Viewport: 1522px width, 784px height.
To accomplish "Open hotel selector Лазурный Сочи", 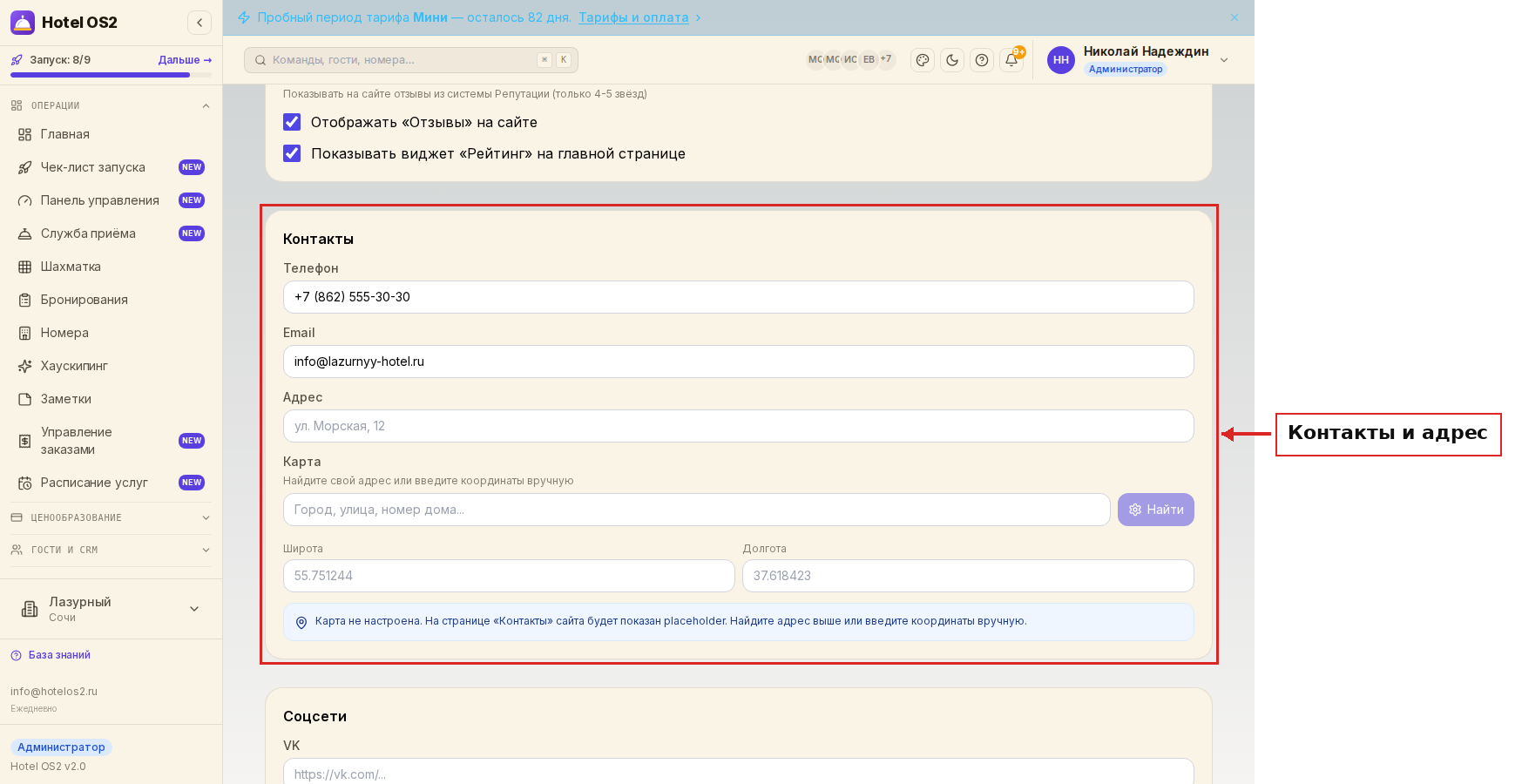I will pyautogui.click(x=112, y=609).
